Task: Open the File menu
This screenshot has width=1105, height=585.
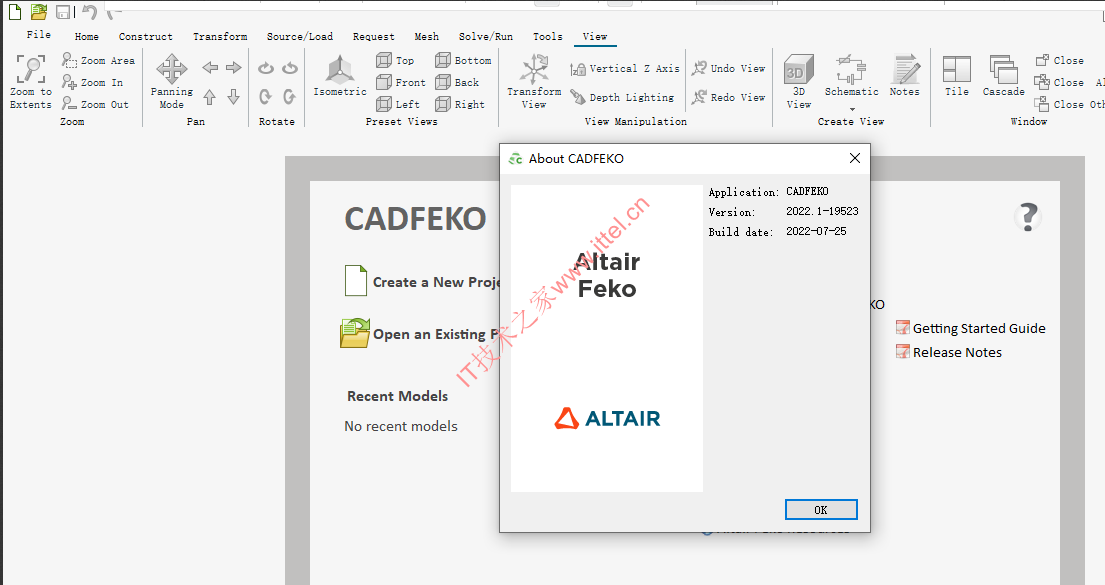Action: coord(39,35)
